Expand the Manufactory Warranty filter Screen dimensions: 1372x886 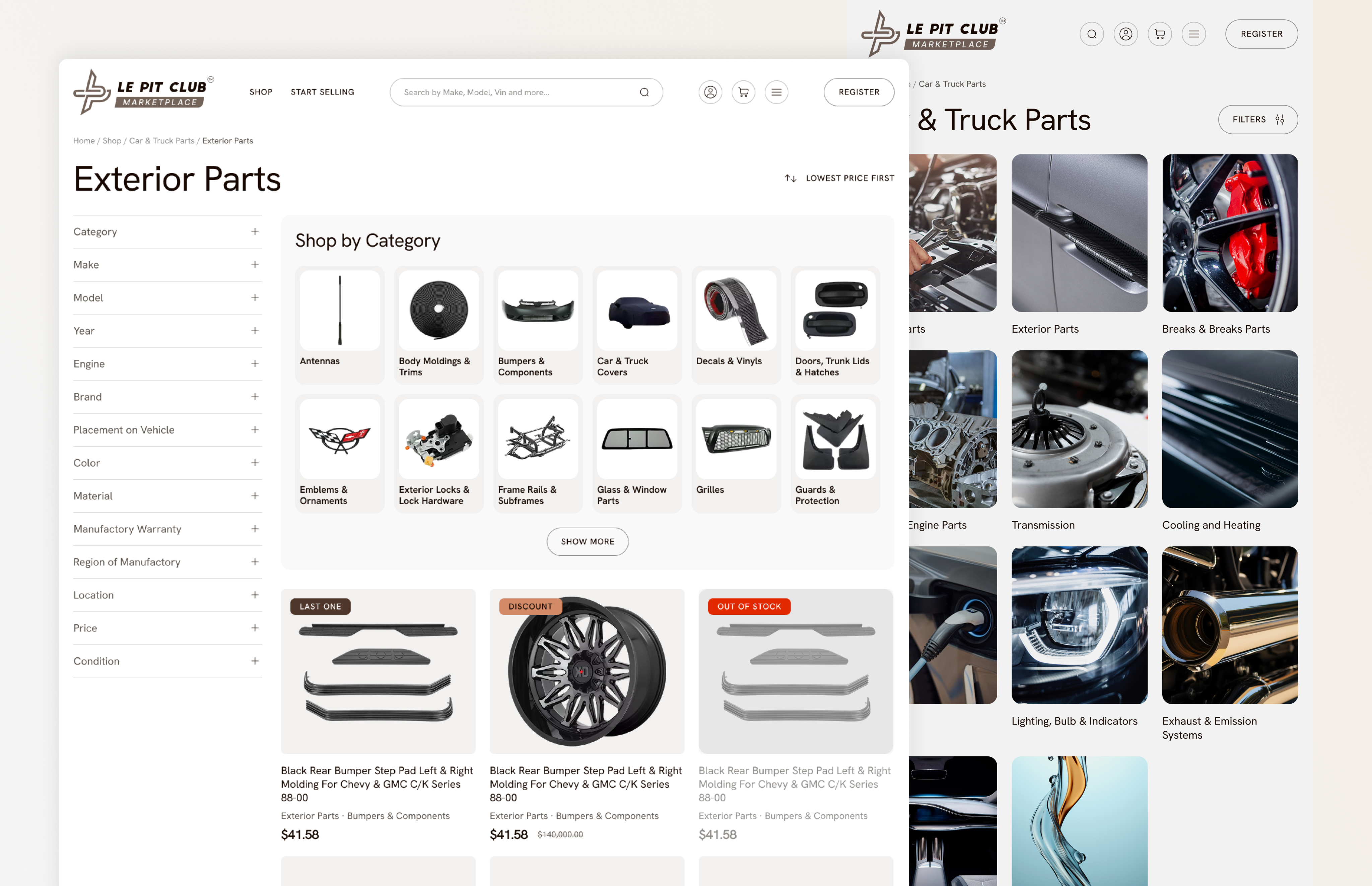click(167, 529)
